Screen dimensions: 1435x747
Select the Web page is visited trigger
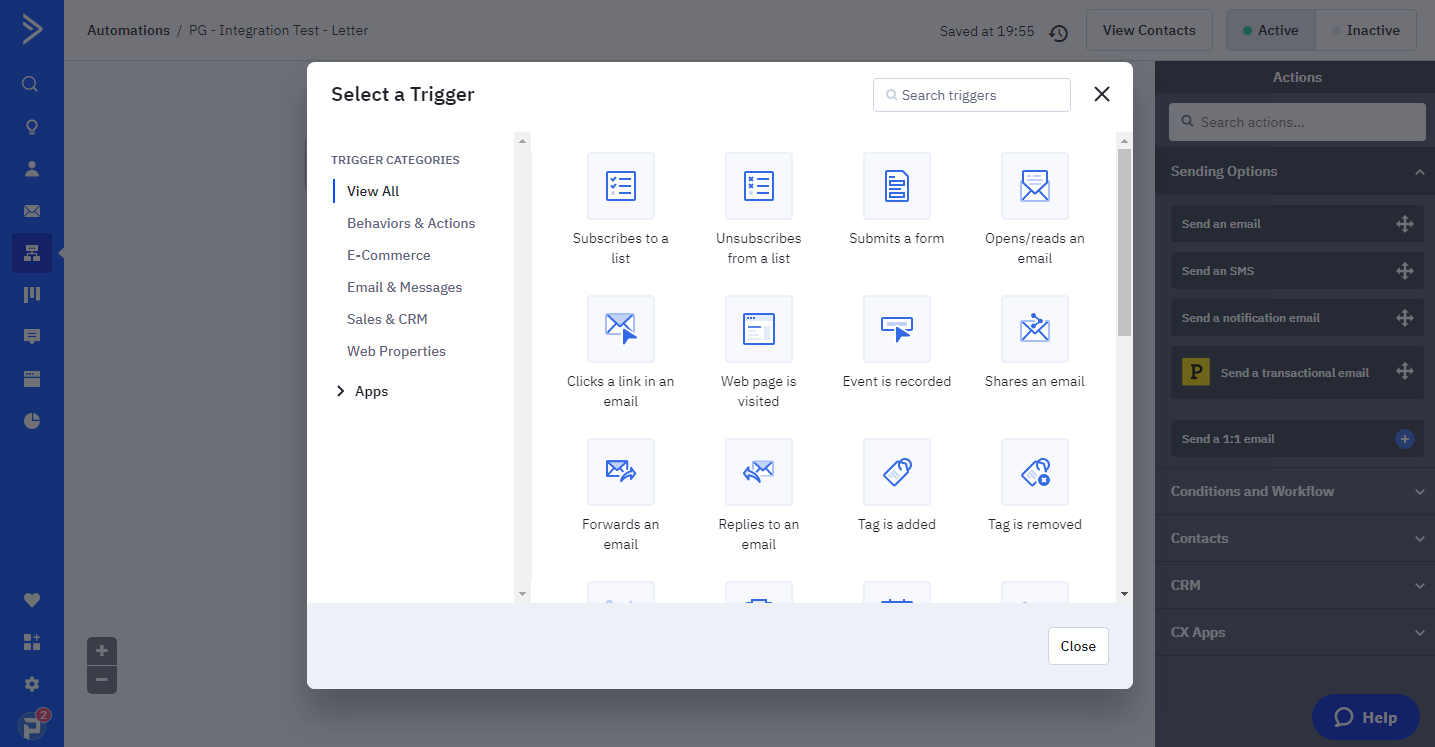coord(758,329)
